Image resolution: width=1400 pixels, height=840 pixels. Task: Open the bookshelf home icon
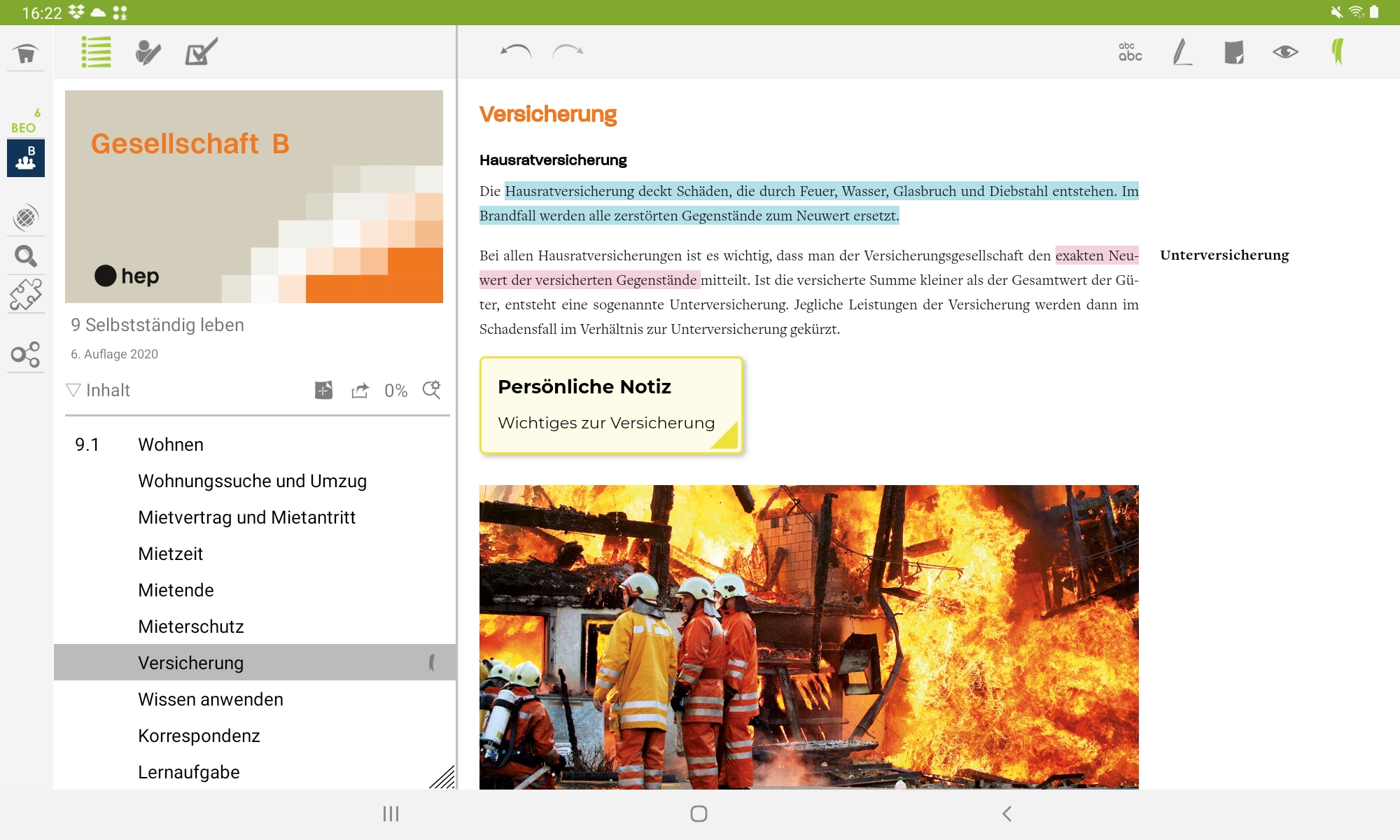pyautogui.click(x=26, y=54)
